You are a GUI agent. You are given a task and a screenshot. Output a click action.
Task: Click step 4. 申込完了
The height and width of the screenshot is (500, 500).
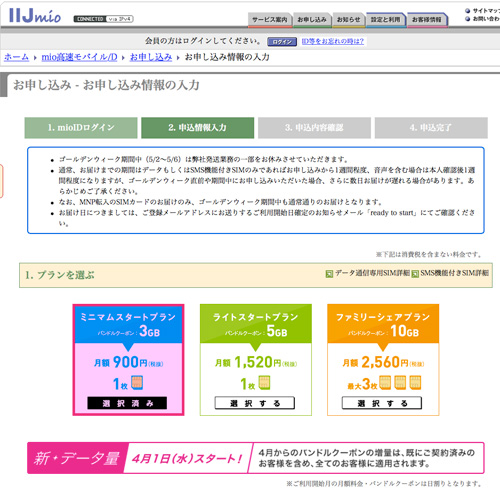point(431,128)
